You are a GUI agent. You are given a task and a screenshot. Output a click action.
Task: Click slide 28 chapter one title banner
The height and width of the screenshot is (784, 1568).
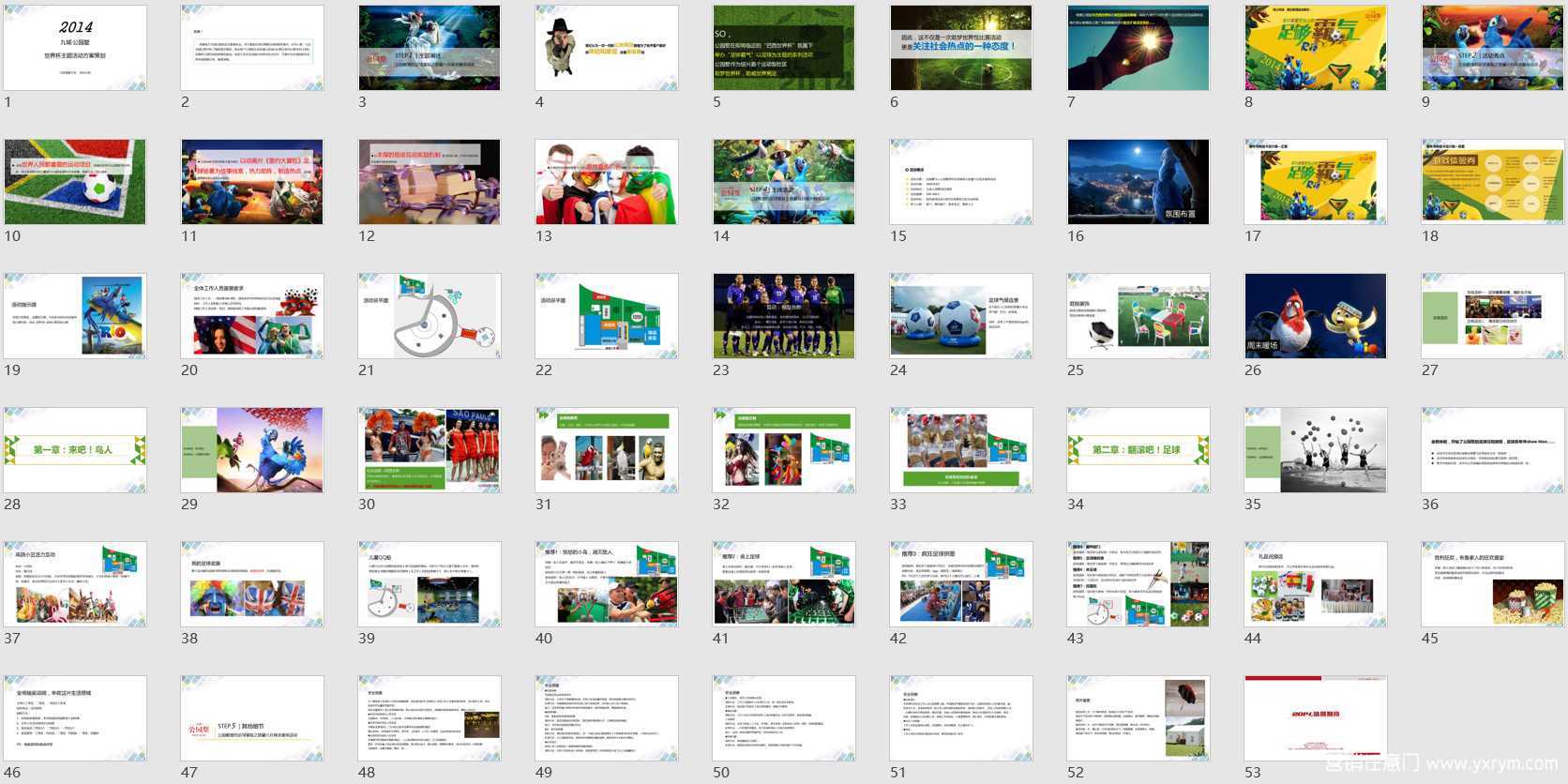click(x=75, y=450)
